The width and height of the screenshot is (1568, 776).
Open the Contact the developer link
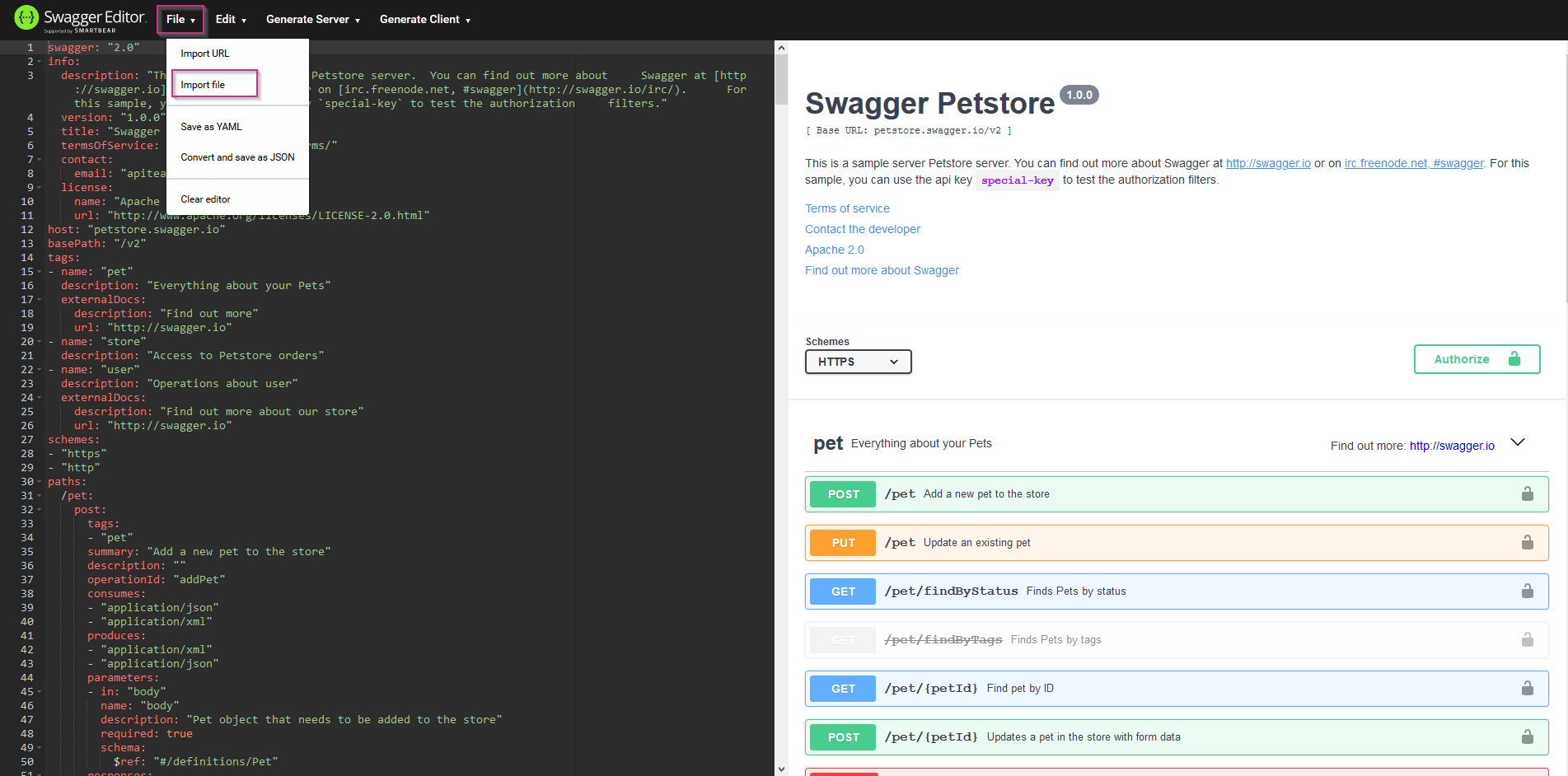[862, 229]
